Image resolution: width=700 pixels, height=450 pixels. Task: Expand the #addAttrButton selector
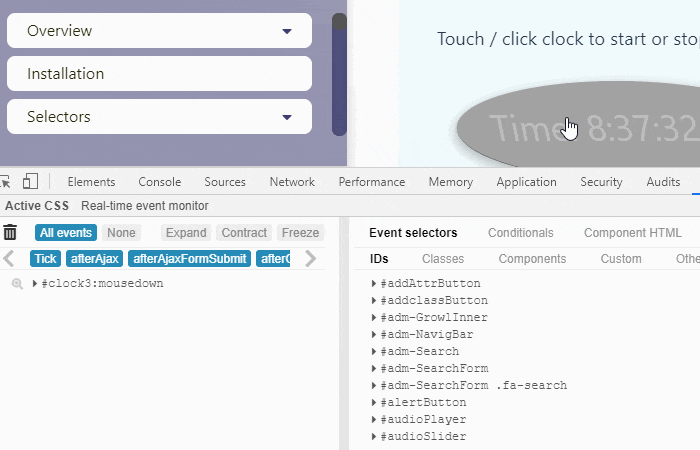click(374, 284)
